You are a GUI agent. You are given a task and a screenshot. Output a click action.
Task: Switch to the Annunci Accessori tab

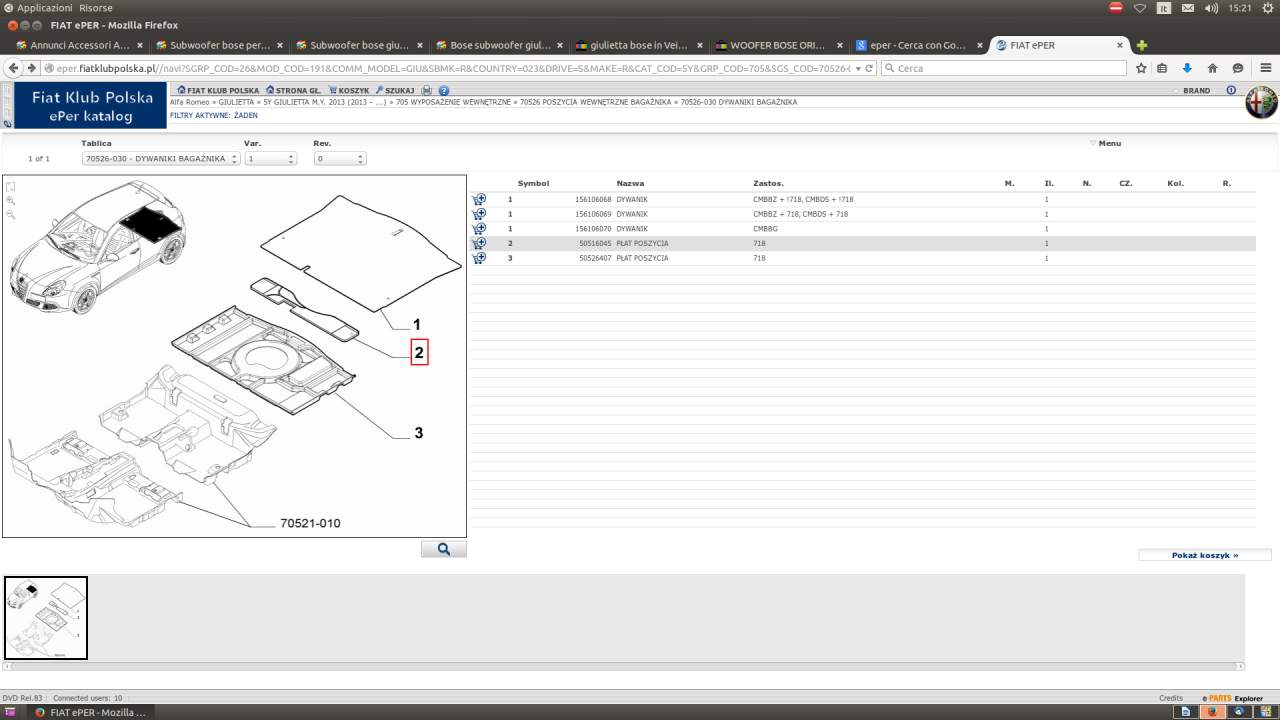(x=80, y=45)
